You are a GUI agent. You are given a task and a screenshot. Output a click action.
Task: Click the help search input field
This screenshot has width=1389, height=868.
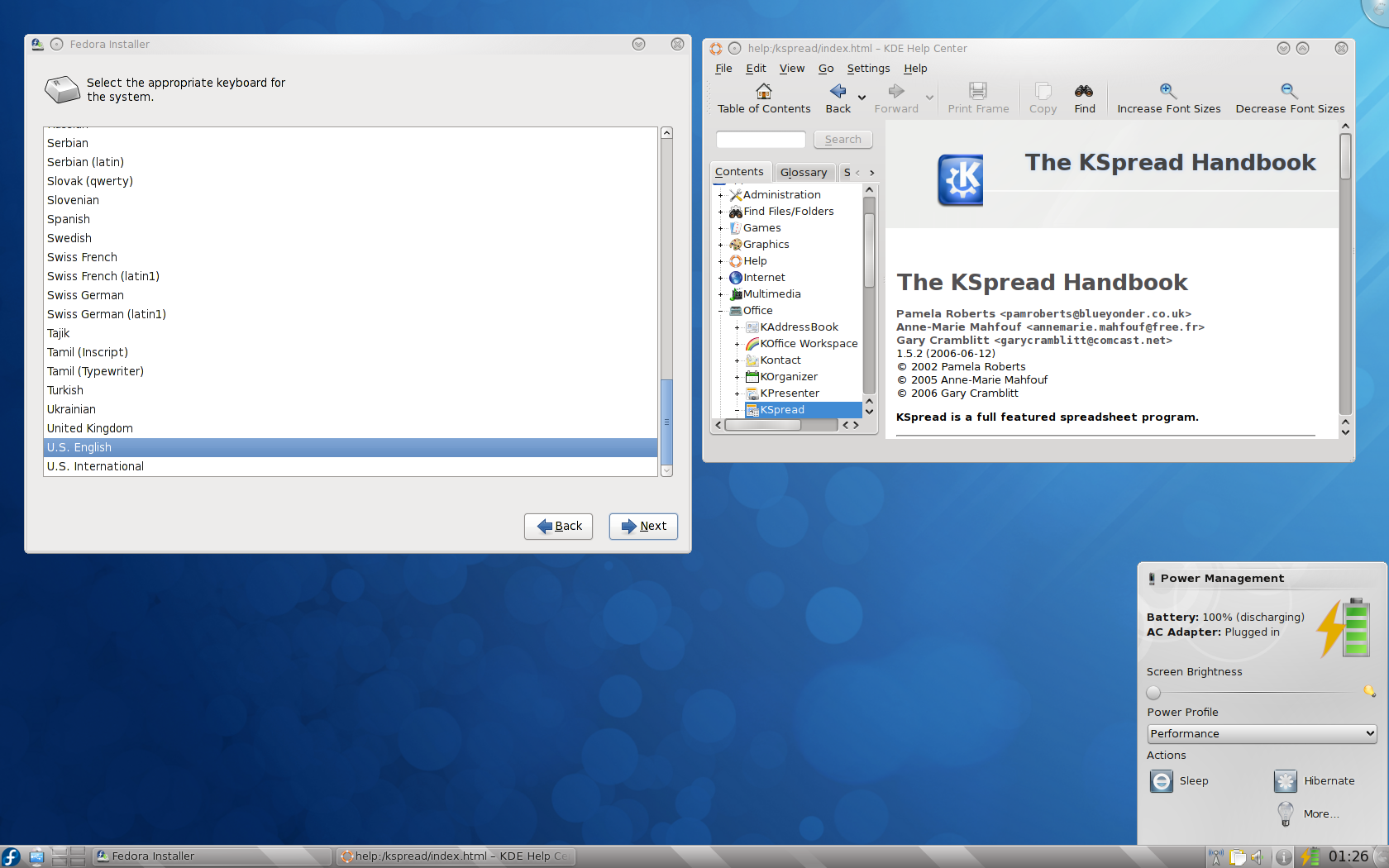point(761,140)
